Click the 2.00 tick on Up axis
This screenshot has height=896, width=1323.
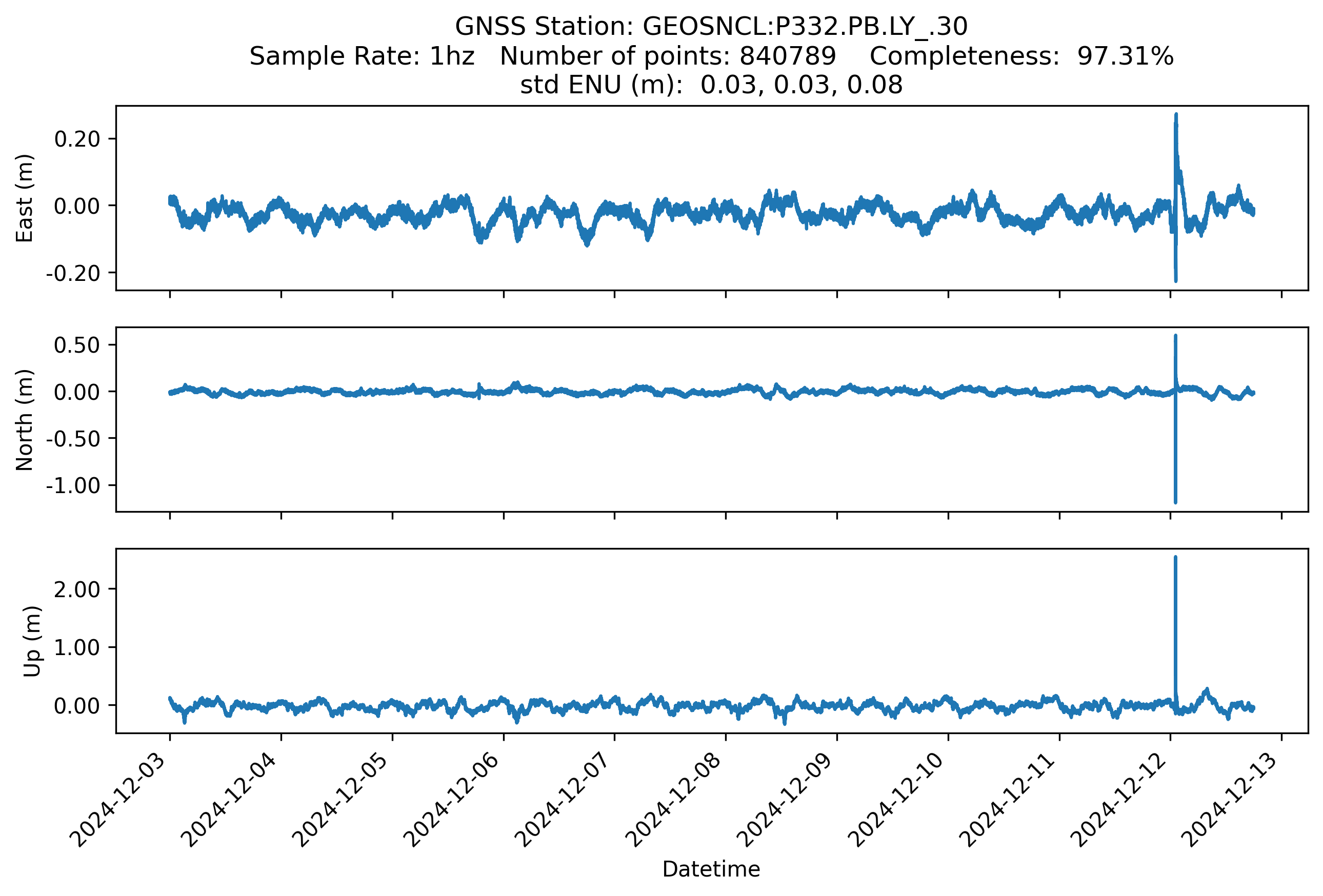(77, 589)
